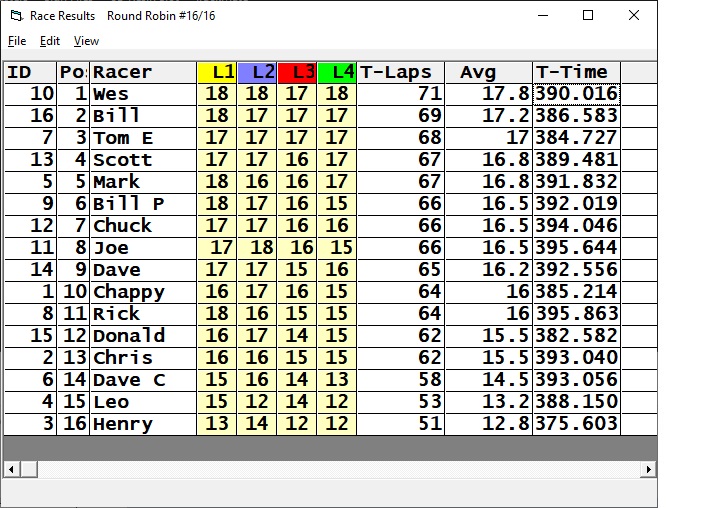Click the green L4 lane column header
This screenshot has height=508, width=708.
click(337, 72)
